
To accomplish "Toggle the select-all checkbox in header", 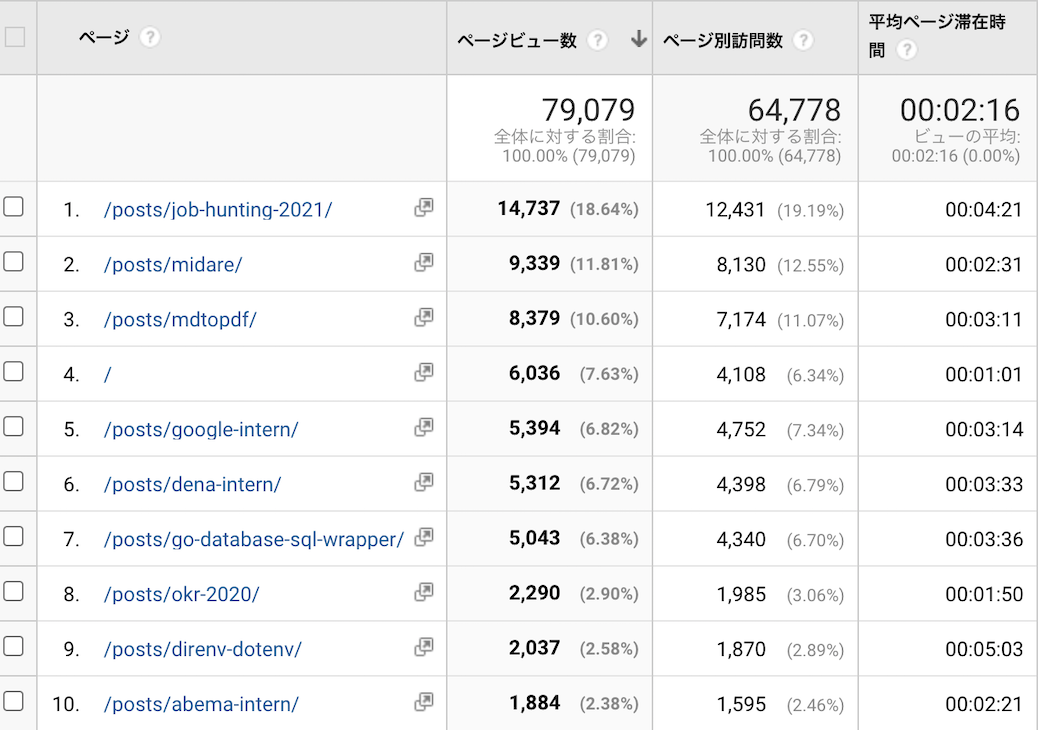I will (x=15, y=38).
